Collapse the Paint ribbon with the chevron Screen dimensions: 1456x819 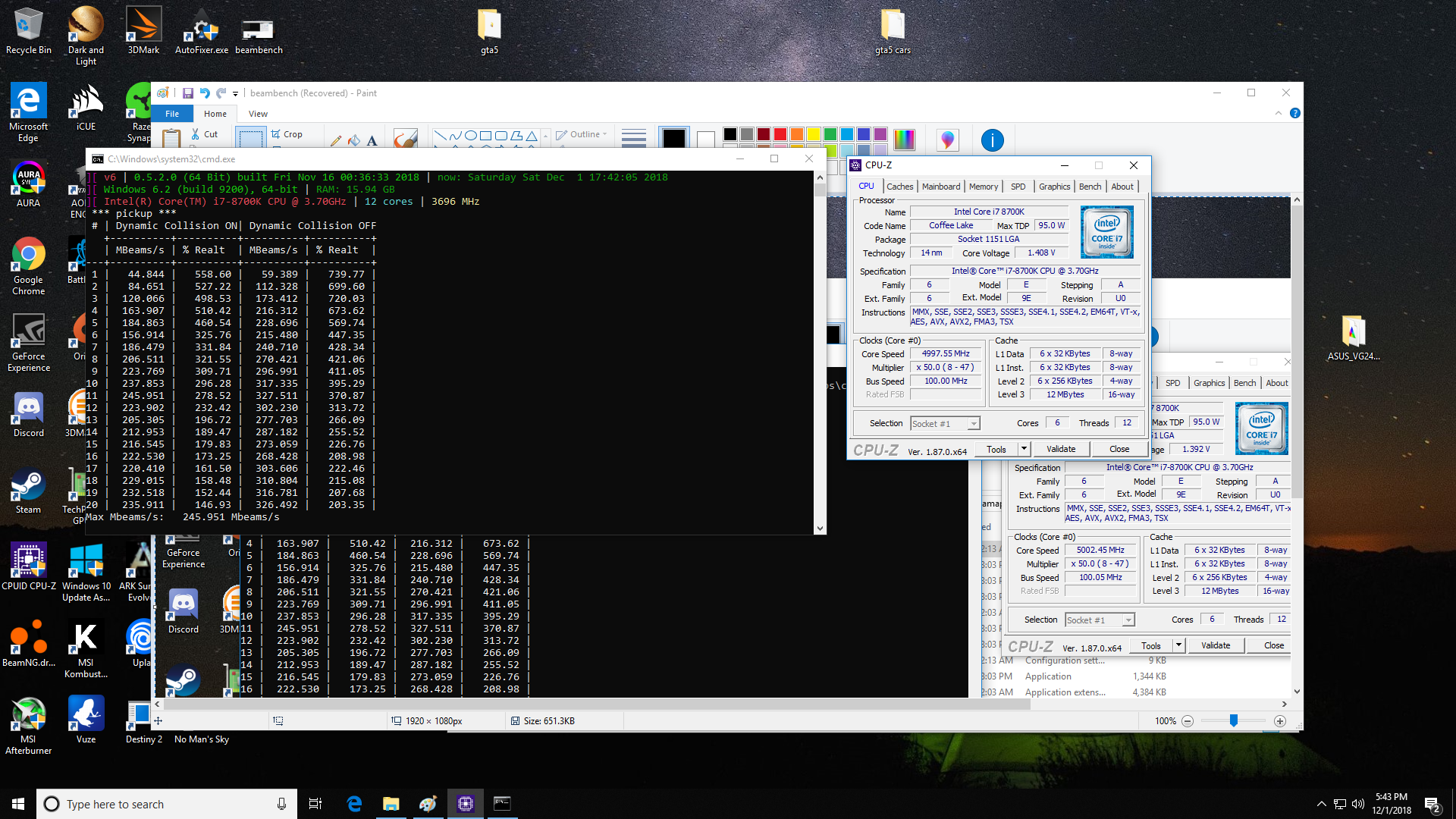point(1279,113)
